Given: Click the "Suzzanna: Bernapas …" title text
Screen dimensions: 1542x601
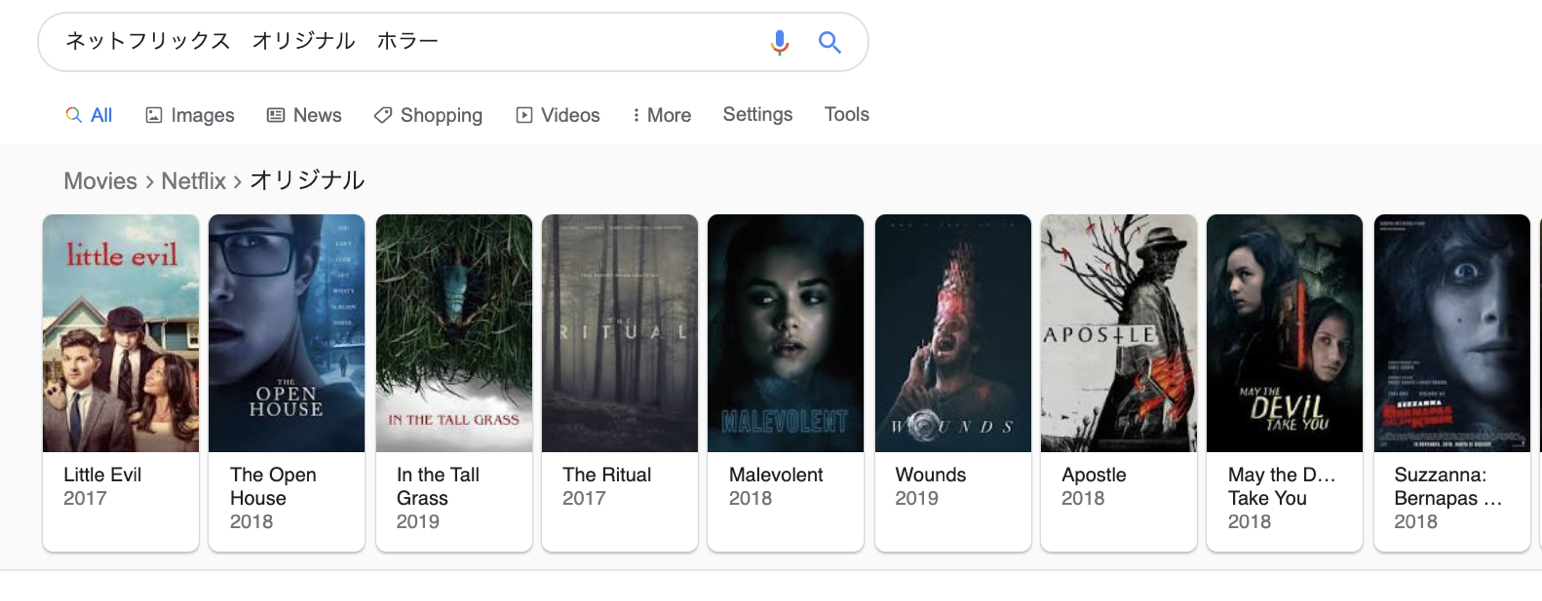Looking at the screenshot, I should (x=1449, y=487).
